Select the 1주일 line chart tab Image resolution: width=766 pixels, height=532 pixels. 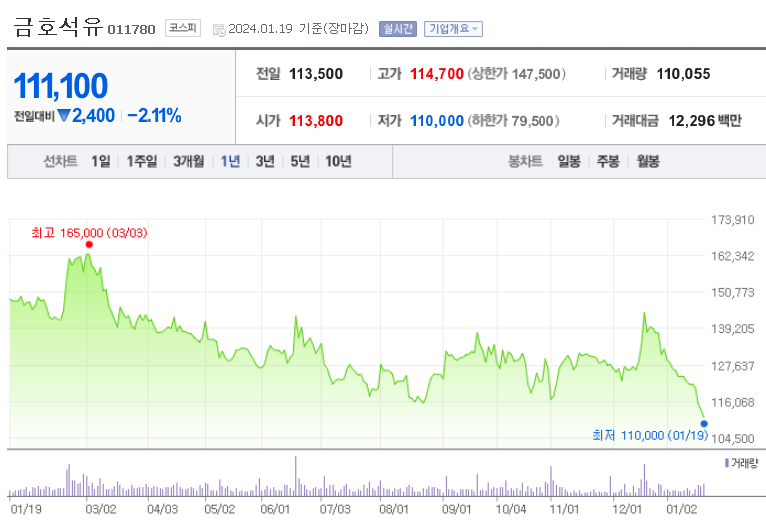point(142,161)
